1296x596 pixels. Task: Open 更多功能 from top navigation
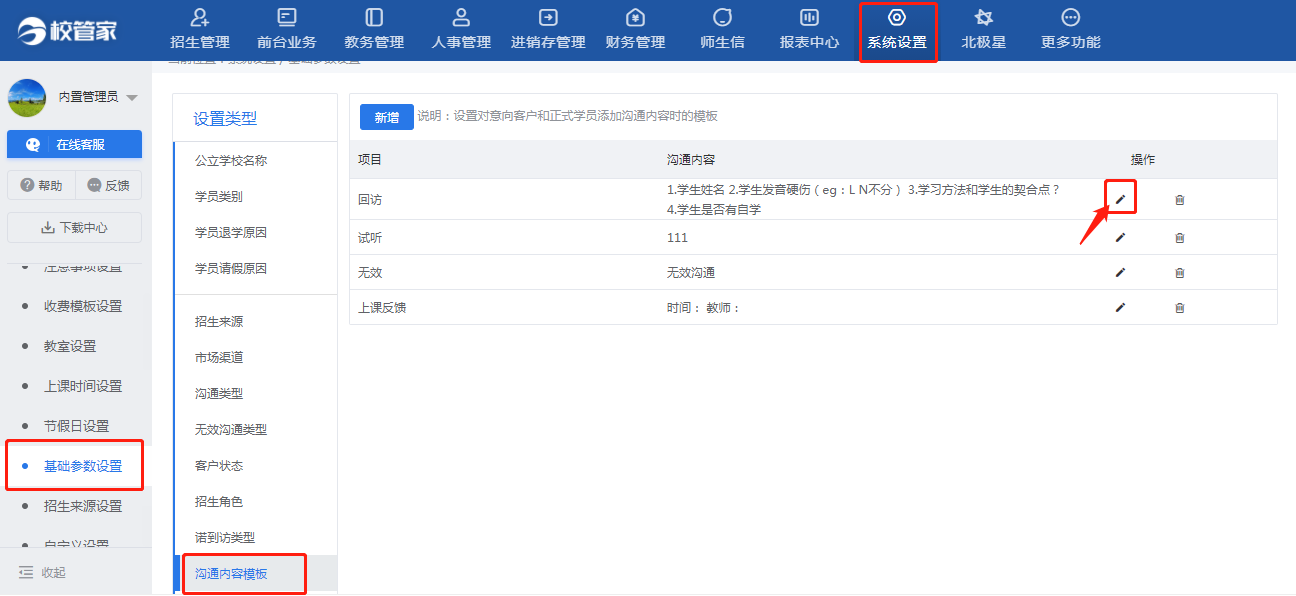point(1070,29)
